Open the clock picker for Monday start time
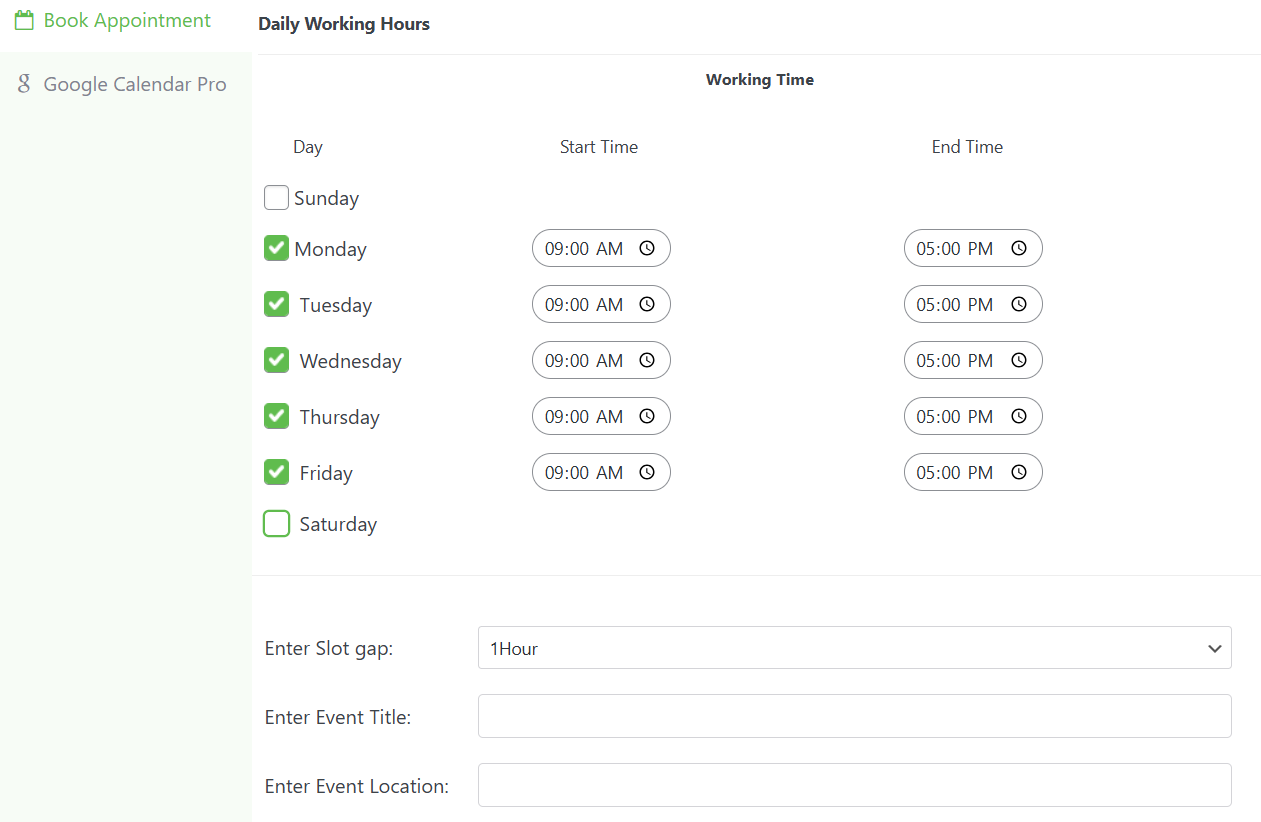Screen dimensions: 1261x822 (x=647, y=248)
